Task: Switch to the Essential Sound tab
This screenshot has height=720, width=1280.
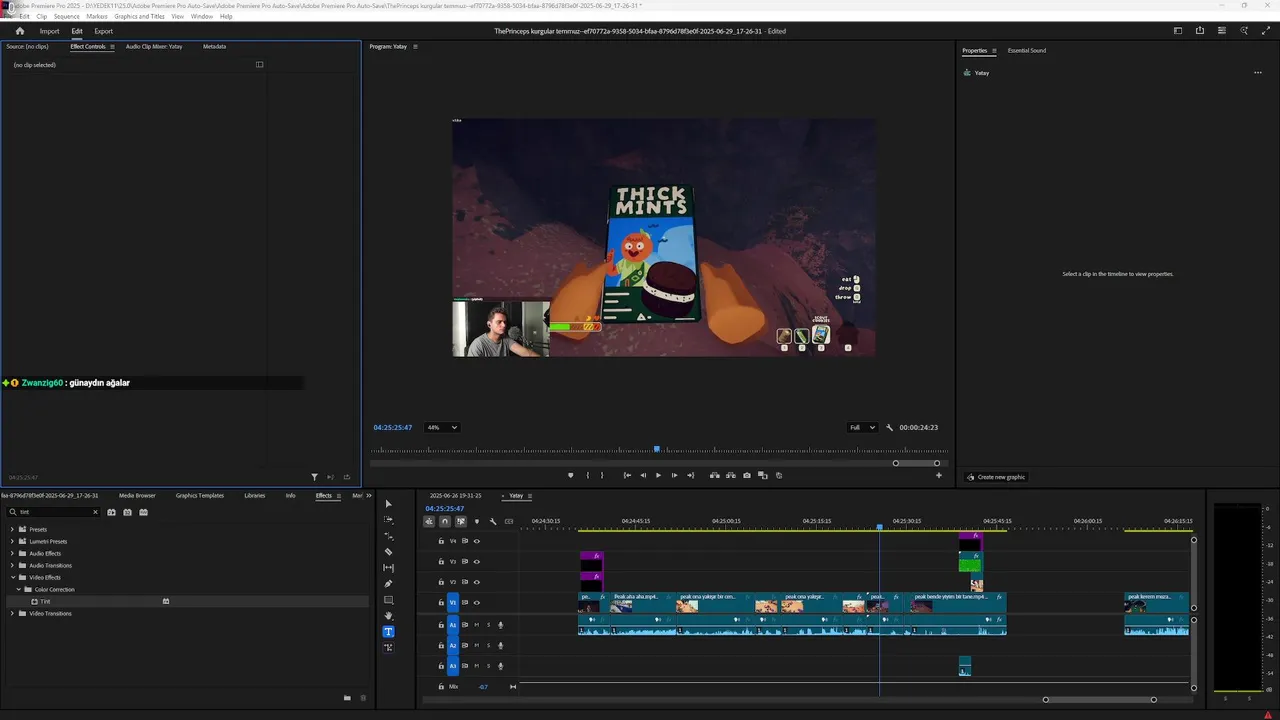Action: (1027, 50)
